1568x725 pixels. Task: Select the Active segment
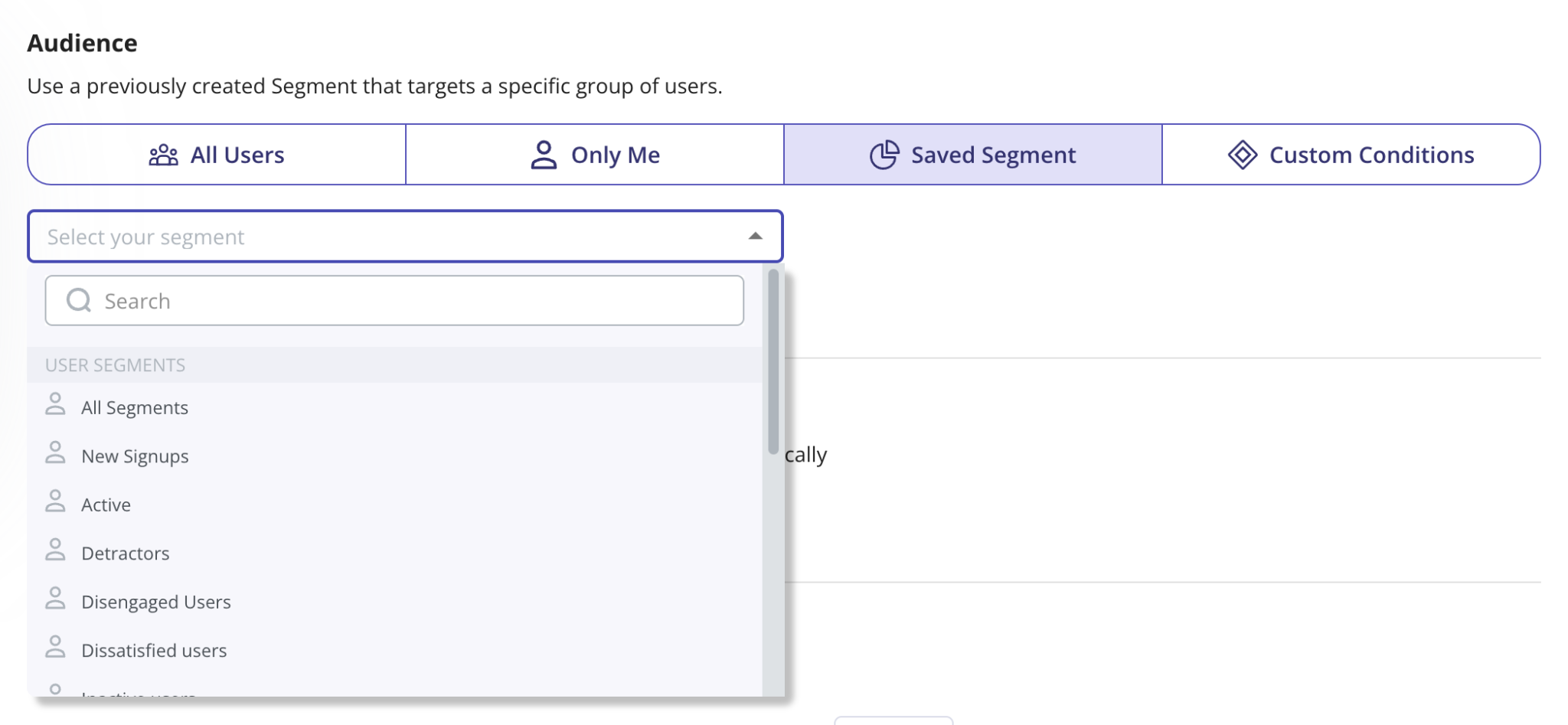tap(106, 504)
